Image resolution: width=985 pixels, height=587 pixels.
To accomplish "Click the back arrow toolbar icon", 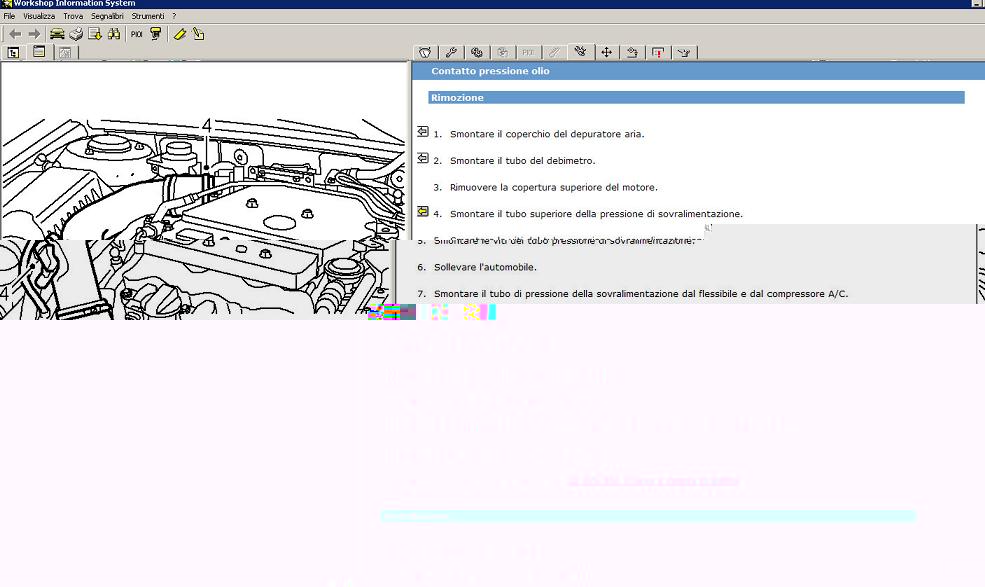I will point(15,34).
